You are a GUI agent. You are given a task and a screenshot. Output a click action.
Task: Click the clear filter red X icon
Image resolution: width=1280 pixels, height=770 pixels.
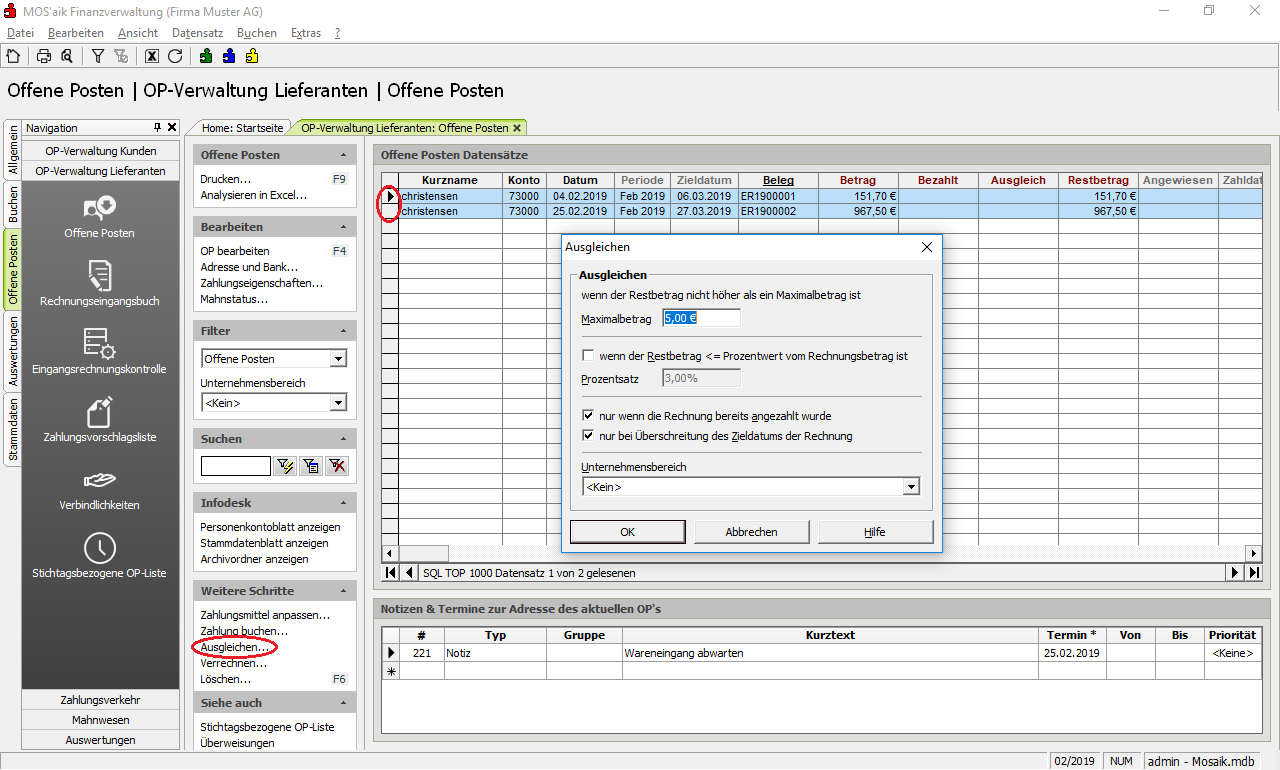[337, 466]
